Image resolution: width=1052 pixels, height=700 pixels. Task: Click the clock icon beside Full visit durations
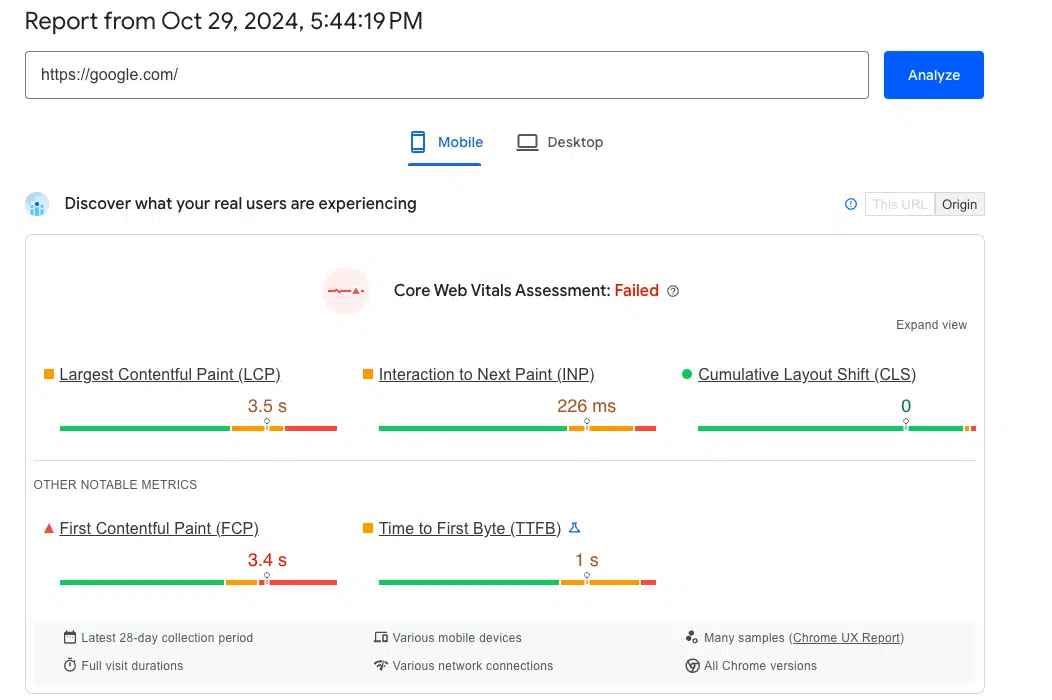(x=70, y=665)
